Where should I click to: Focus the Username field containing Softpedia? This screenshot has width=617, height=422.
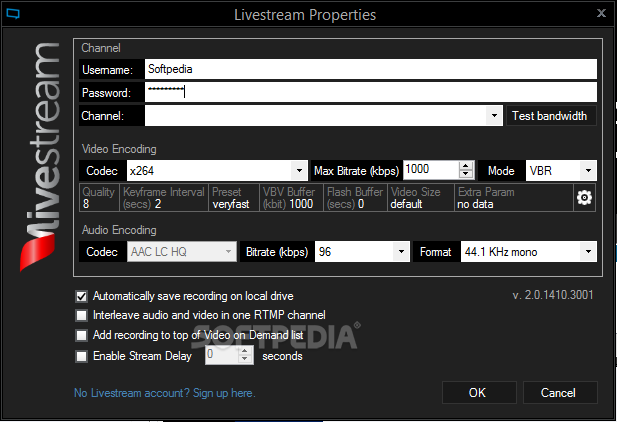click(x=371, y=69)
